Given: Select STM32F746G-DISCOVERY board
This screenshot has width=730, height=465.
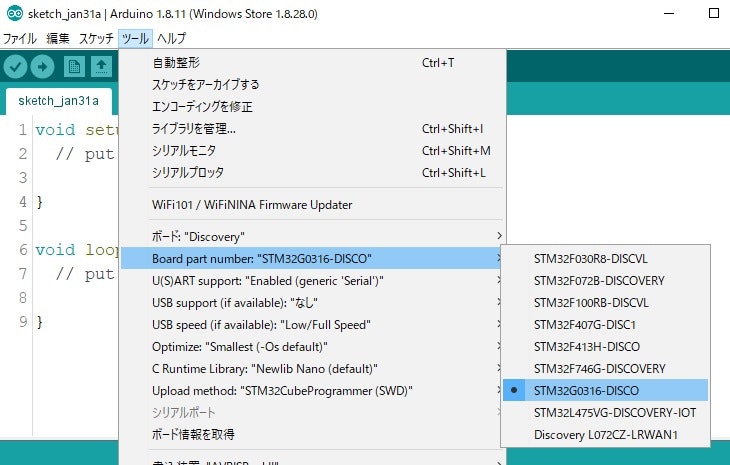Looking at the screenshot, I should (x=605, y=369).
